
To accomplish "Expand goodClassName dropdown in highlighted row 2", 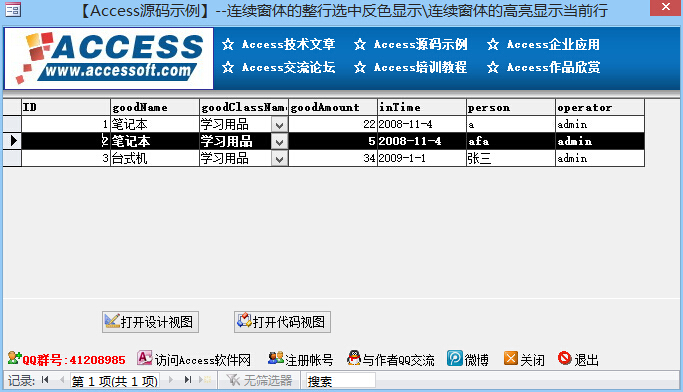I will pos(279,142).
